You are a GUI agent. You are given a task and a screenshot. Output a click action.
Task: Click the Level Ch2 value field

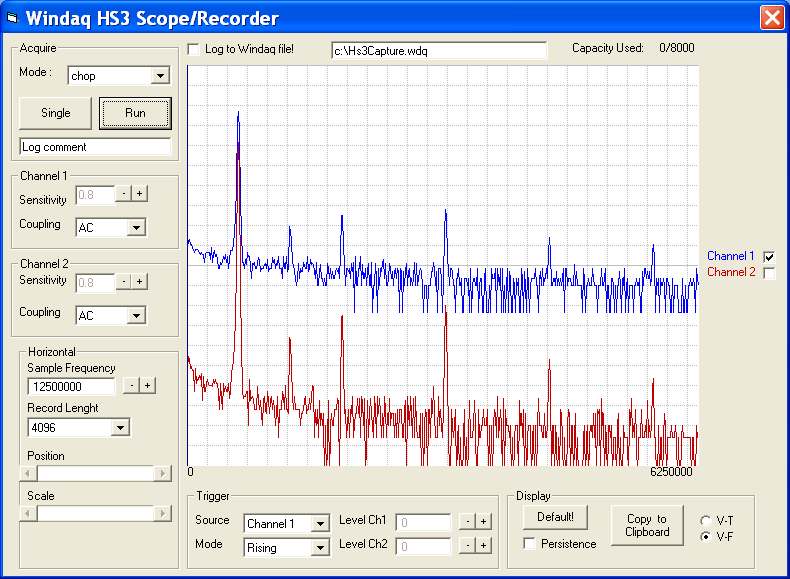coord(423,546)
